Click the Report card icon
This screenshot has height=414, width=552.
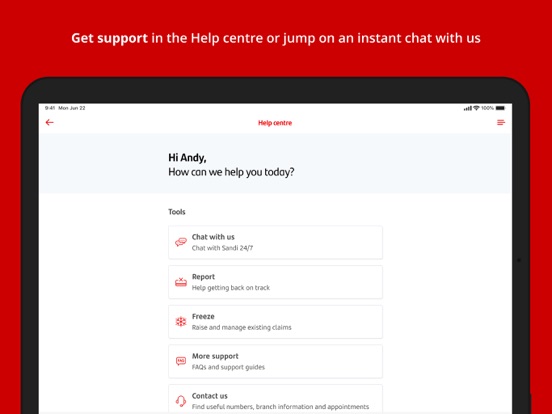click(181, 282)
